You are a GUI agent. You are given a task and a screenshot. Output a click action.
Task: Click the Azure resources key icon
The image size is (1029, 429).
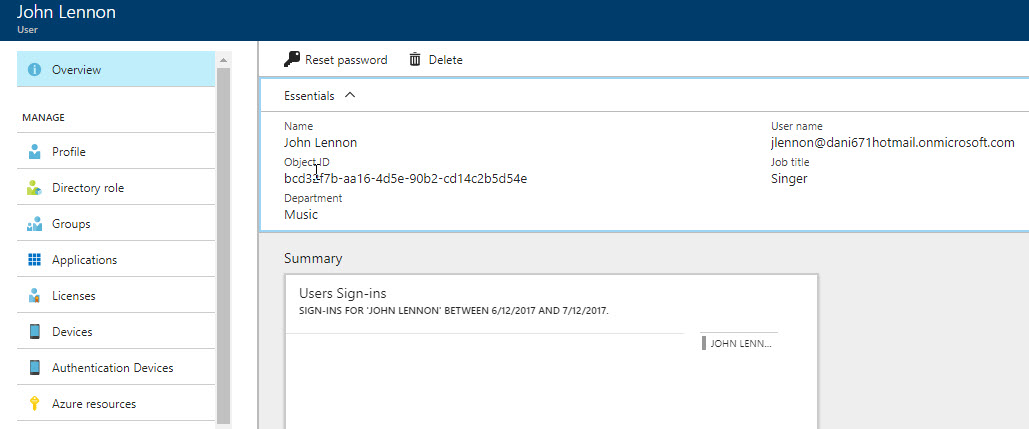[35, 404]
